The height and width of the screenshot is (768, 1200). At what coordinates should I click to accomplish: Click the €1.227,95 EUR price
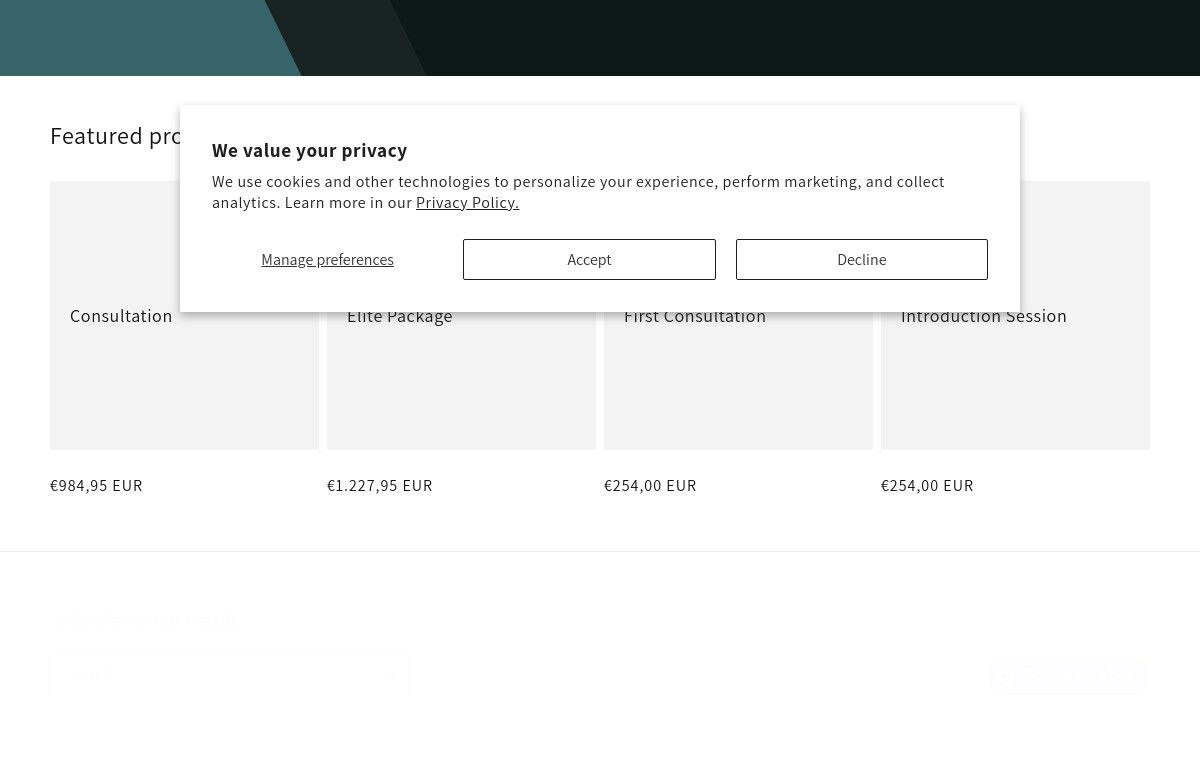(380, 485)
